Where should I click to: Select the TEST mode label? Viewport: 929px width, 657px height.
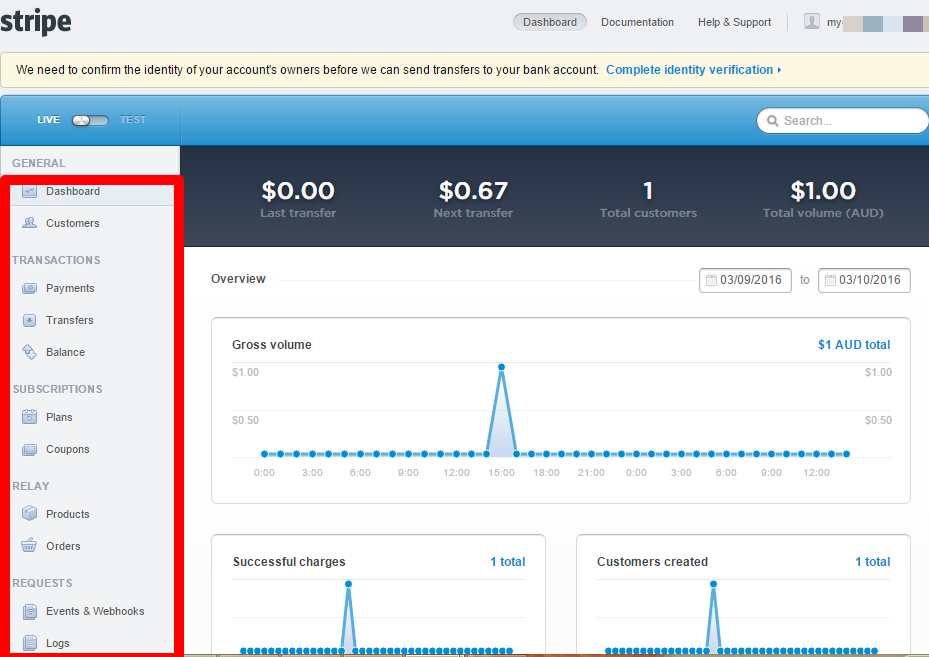[x=133, y=120]
